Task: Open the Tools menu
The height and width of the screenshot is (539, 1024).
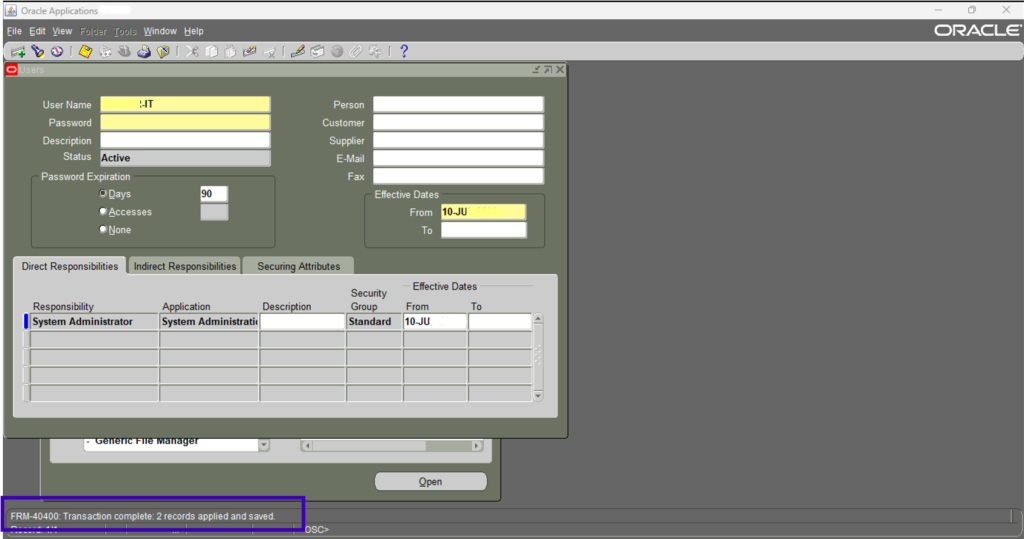Action: click(x=125, y=31)
